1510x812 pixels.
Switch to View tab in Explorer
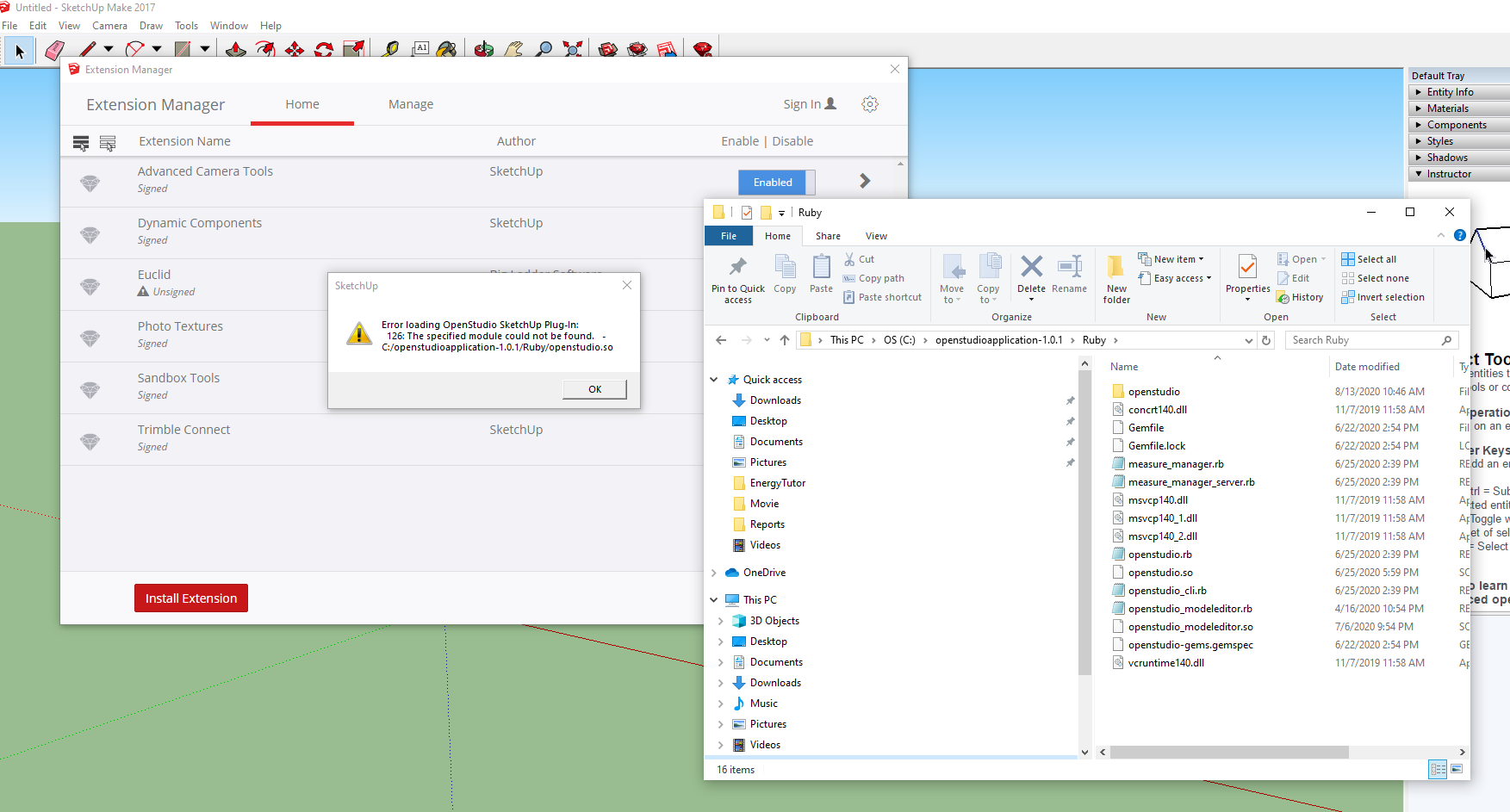tap(876, 236)
